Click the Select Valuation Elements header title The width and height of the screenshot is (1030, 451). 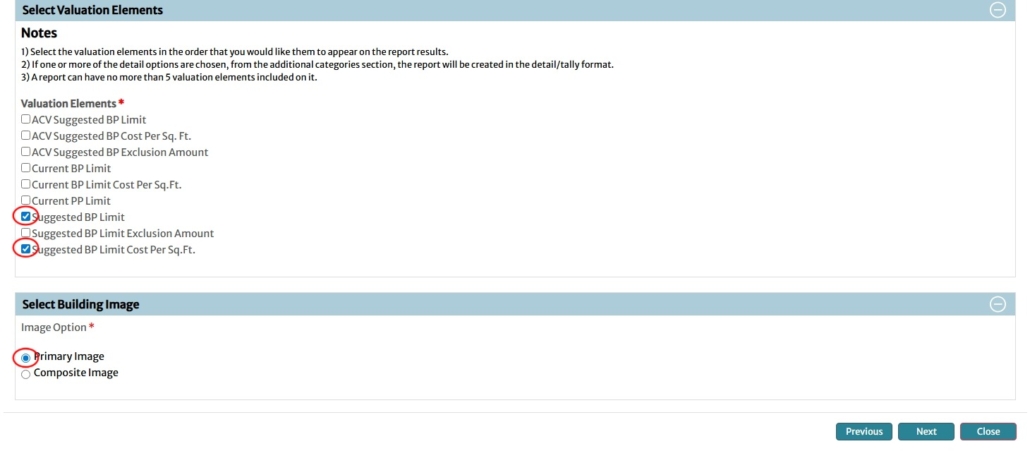92,10
